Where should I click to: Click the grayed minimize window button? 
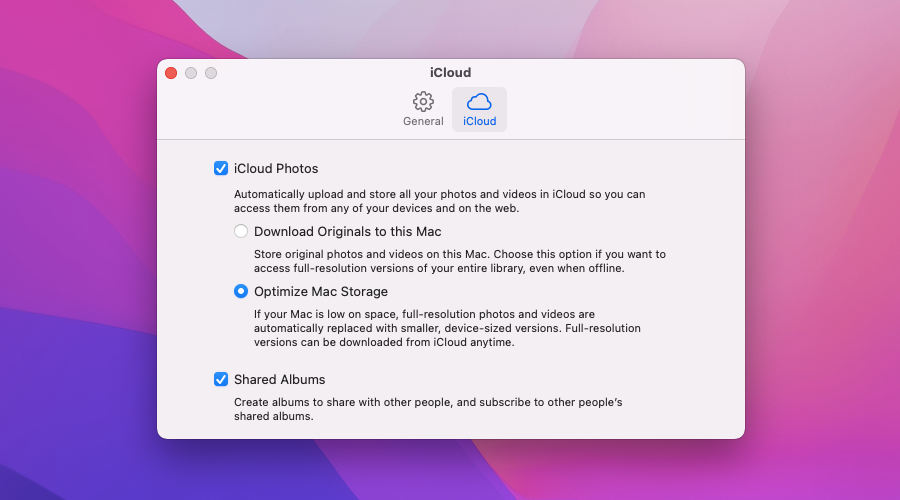click(191, 73)
